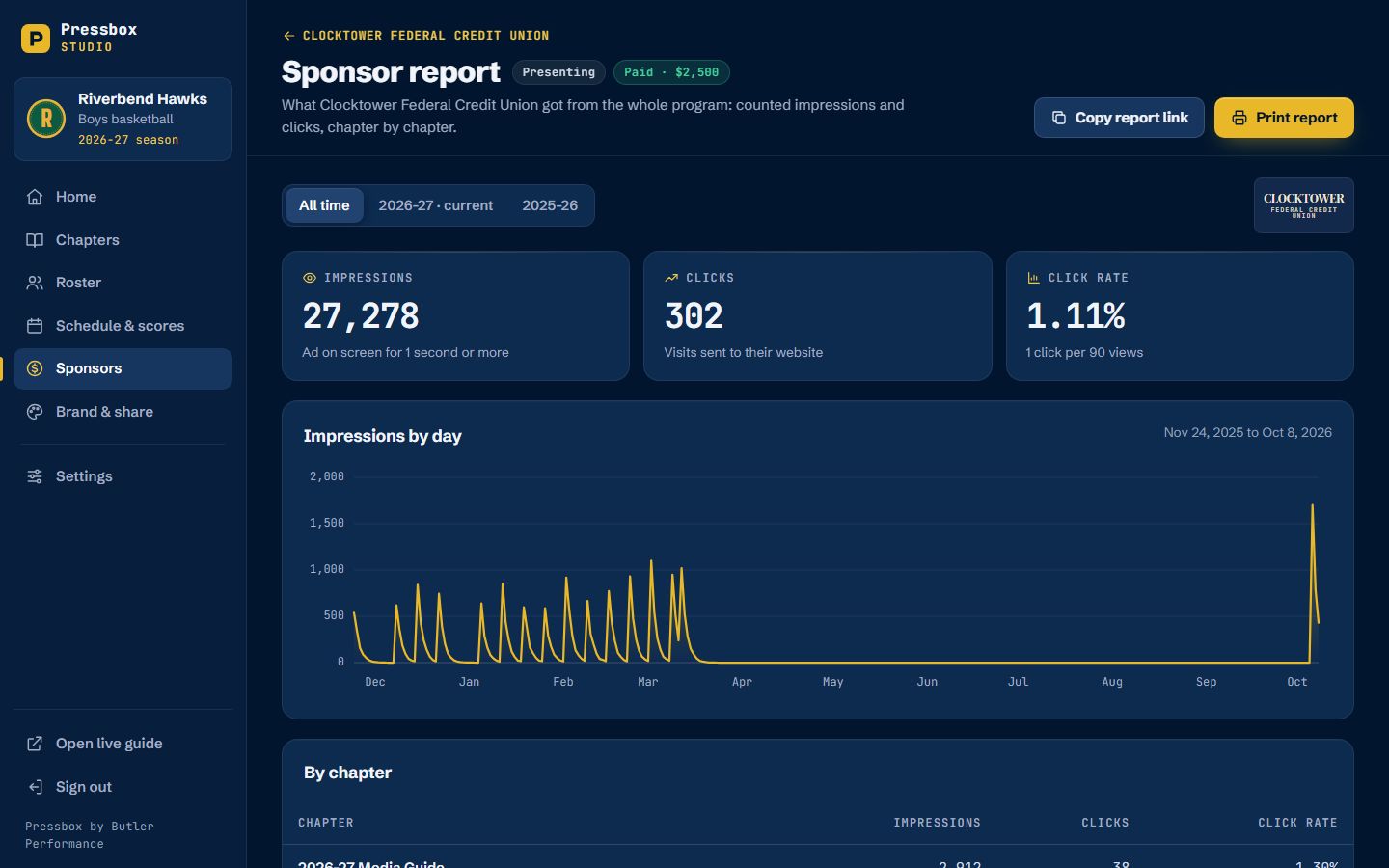Click the back arrow beside Clocktower Federal

[x=288, y=36]
